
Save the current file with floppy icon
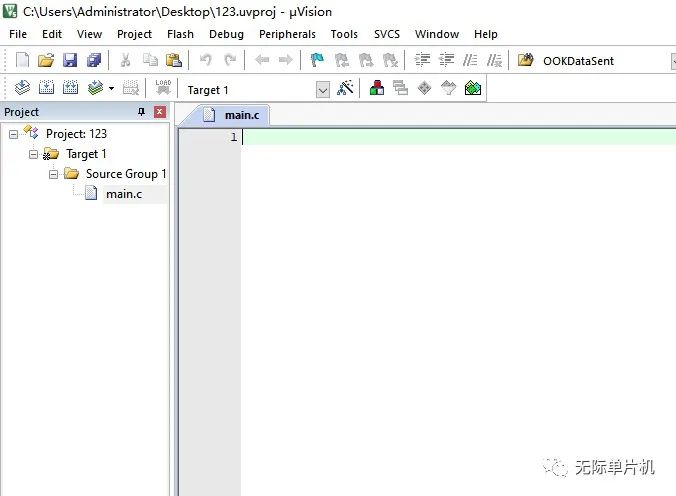click(69, 60)
